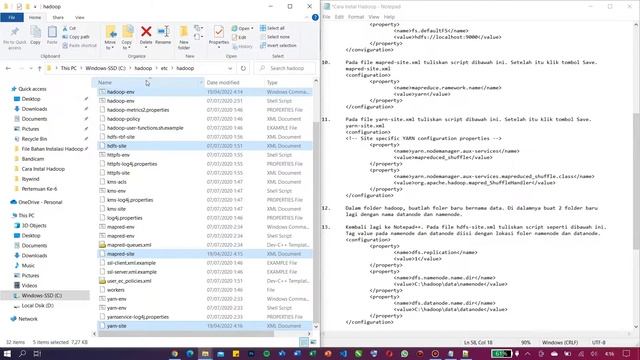Select the hdfs-site file
The image size is (640, 360).
click(x=205, y=146)
